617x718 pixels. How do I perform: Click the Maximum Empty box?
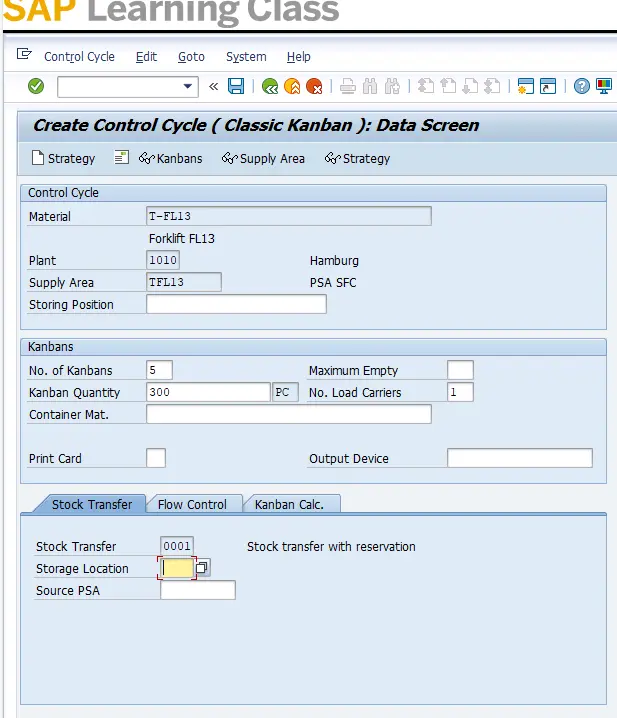[x=460, y=371]
